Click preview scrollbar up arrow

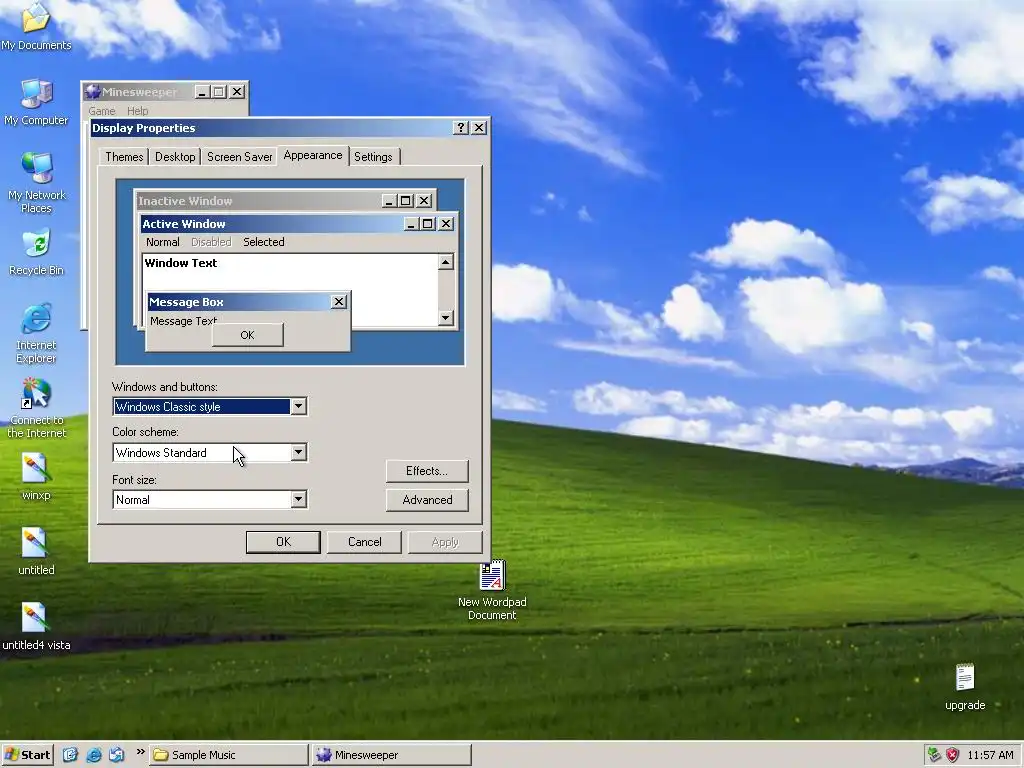[446, 263]
